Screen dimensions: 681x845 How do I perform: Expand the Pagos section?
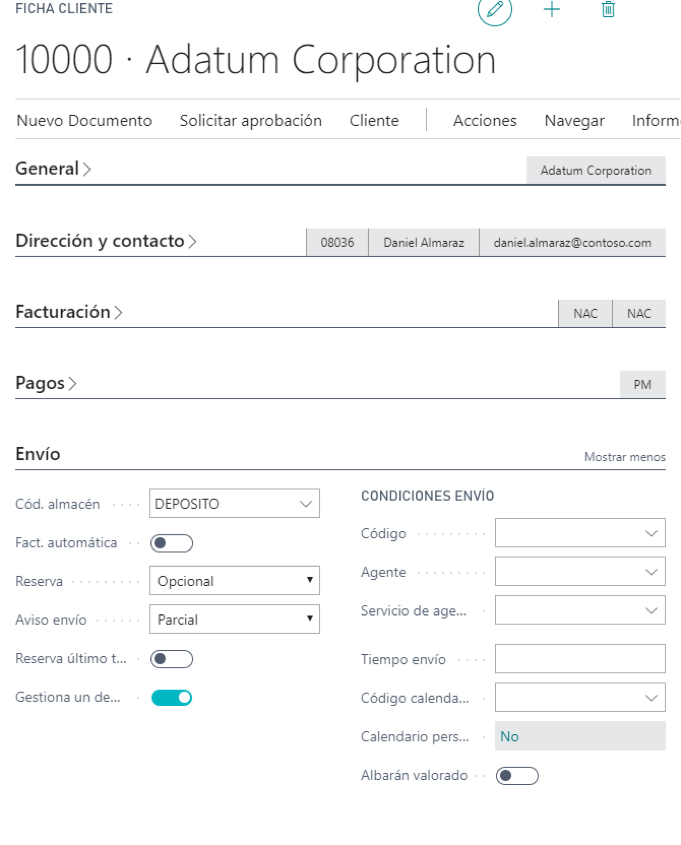click(x=46, y=383)
